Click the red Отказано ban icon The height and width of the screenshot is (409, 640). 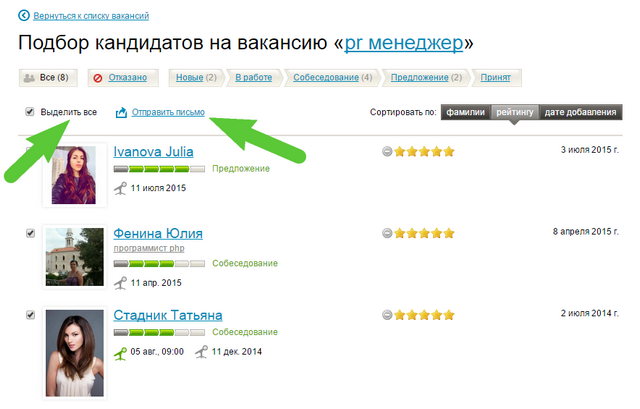[97, 77]
